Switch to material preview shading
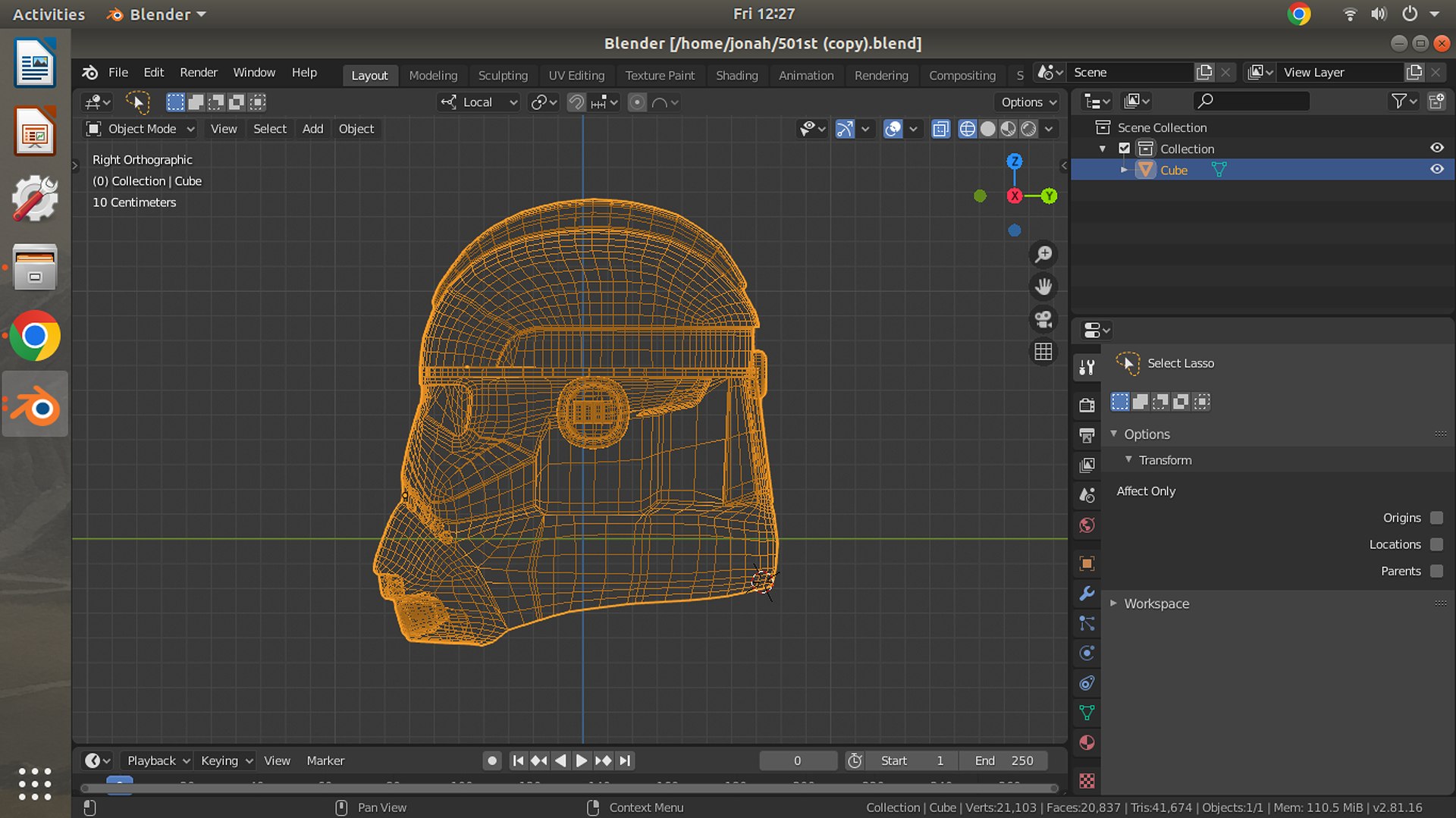The image size is (1456, 818). pos(1008,129)
